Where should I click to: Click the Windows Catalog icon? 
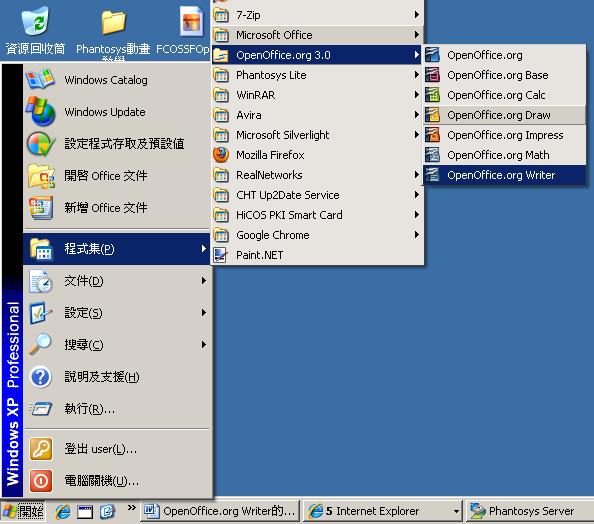pyautogui.click(x=40, y=80)
